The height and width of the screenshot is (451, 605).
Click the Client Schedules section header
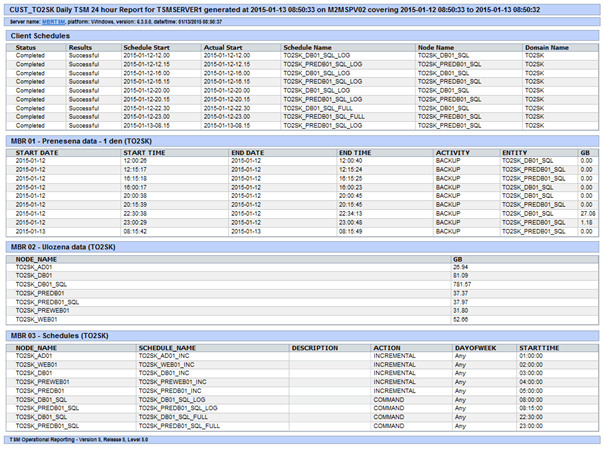pos(40,35)
